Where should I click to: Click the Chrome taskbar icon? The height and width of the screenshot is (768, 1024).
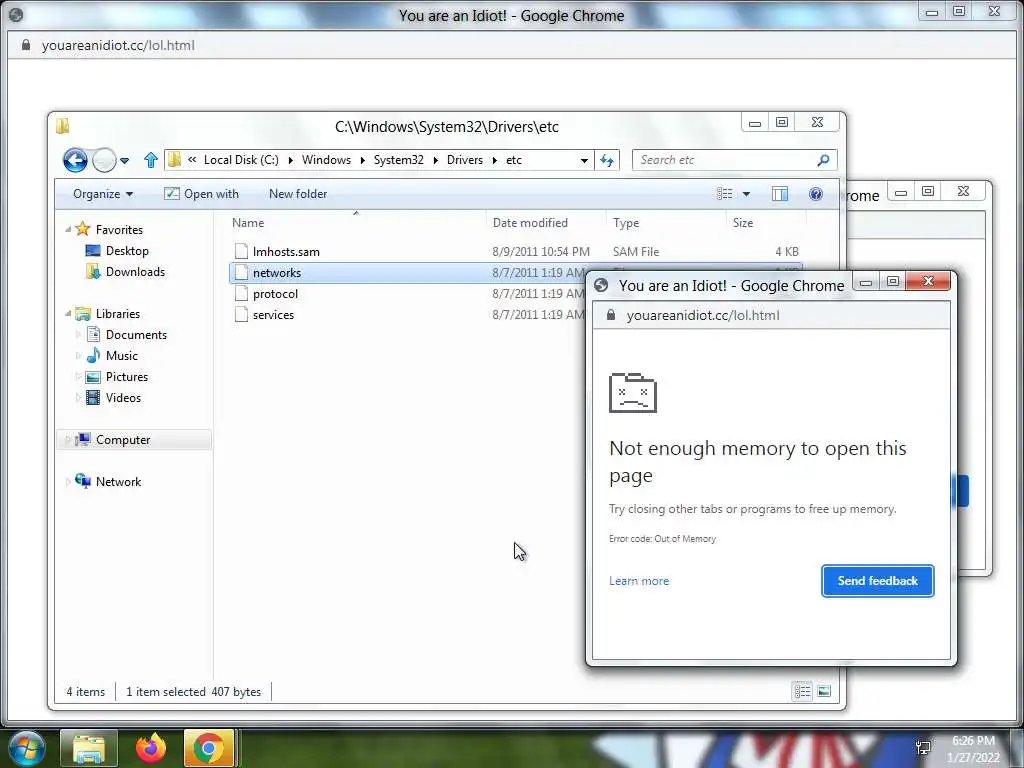tap(208, 748)
